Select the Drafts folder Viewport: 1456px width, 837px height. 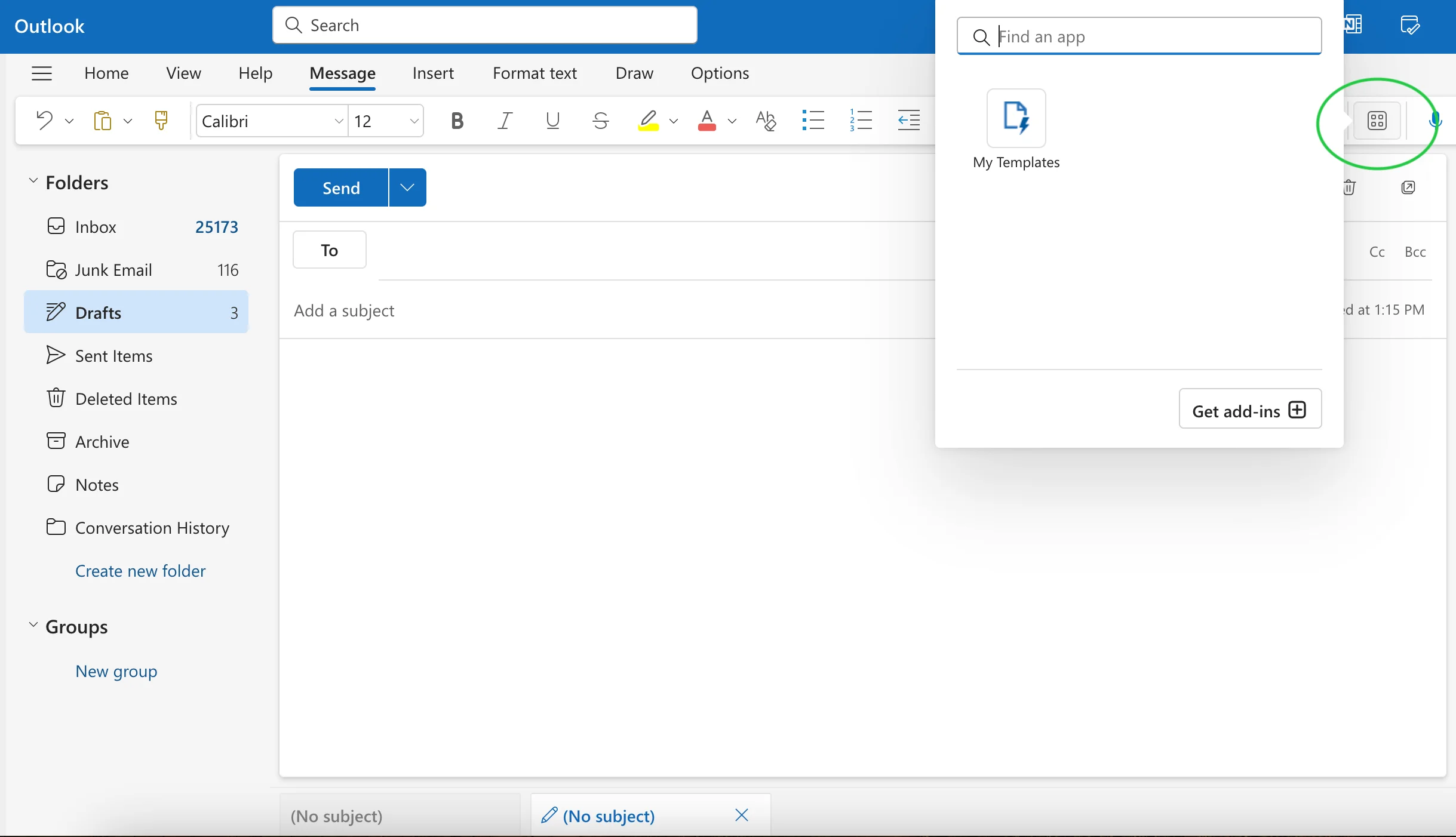coord(136,312)
